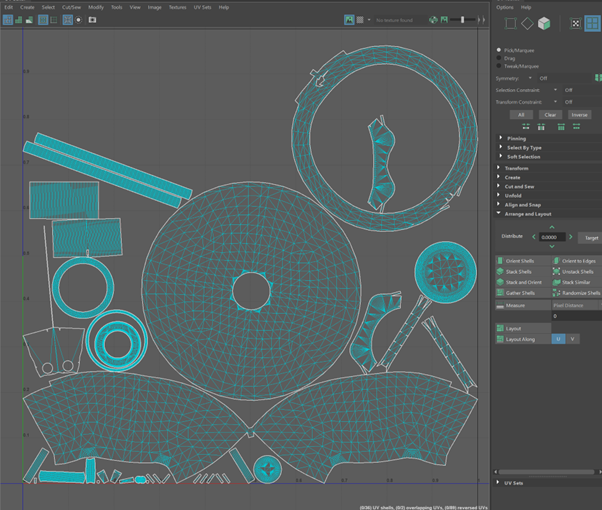Open the UV Sets menu
This screenshot has height=510, width=602.
[201, 7]
